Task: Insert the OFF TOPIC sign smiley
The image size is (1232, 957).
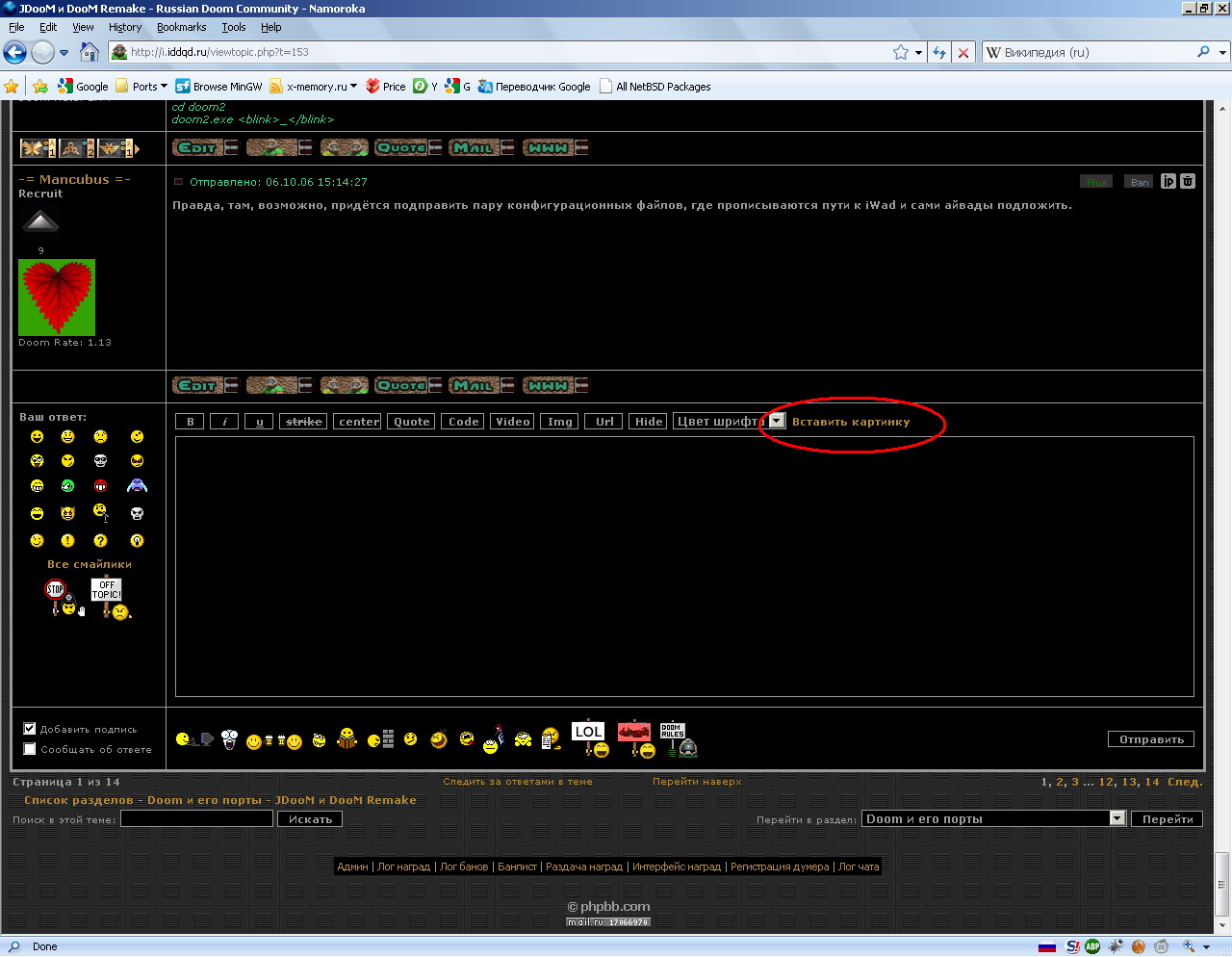Action: [108, 597]
